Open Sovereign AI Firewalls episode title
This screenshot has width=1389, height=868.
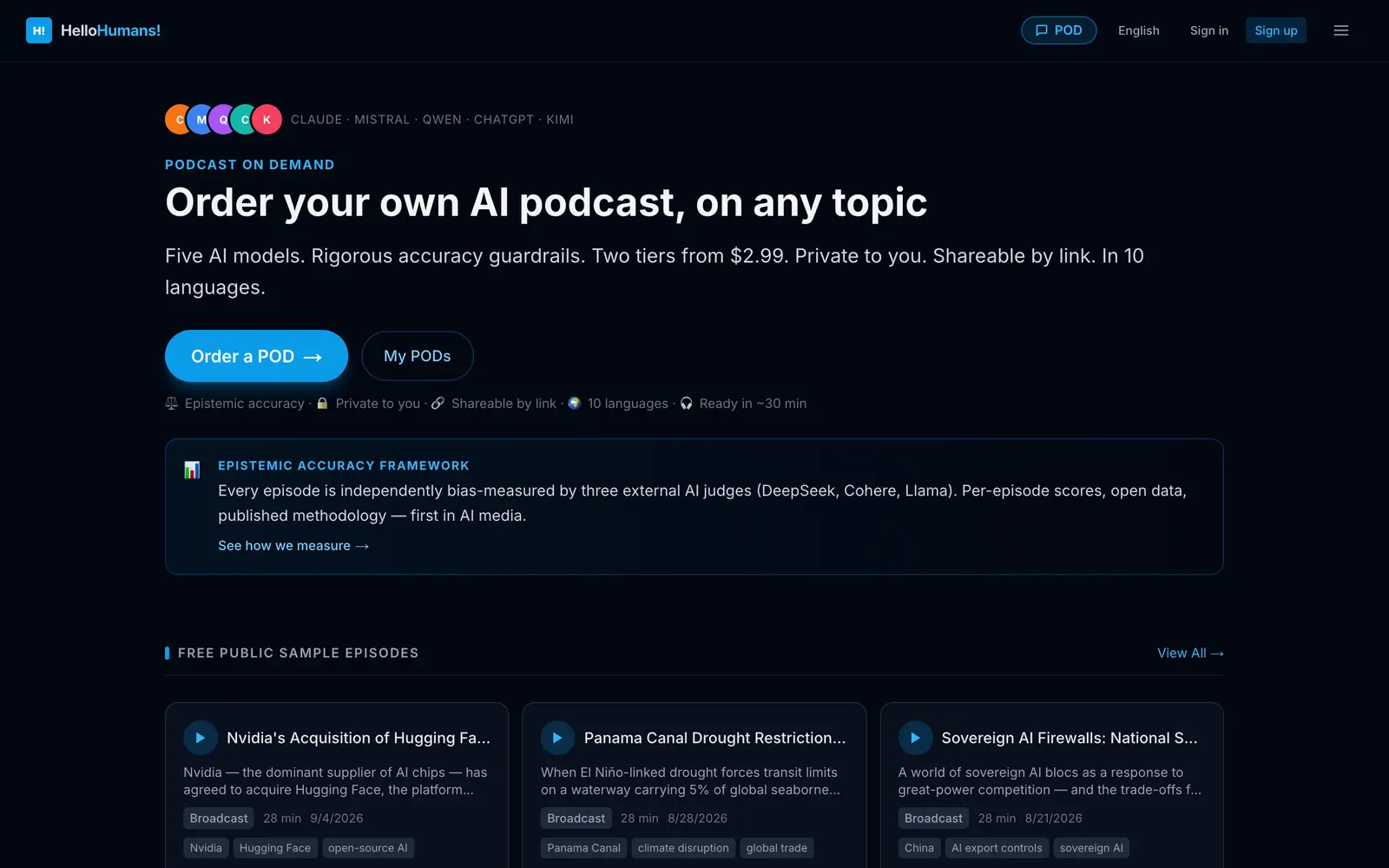[x=1070, y=738]
